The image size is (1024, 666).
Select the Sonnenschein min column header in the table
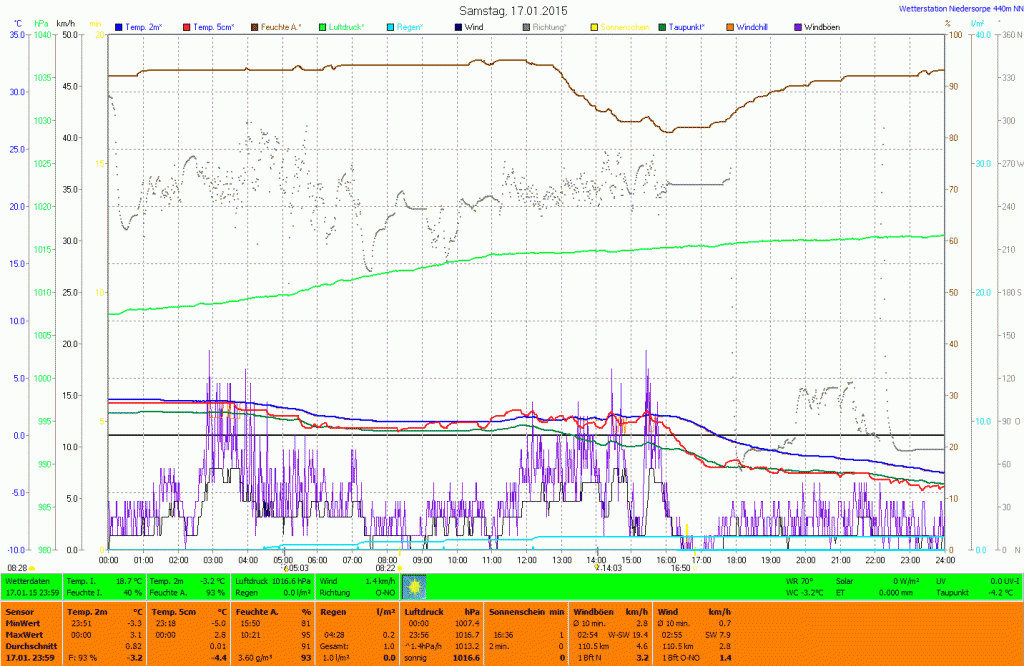point(527,611)
